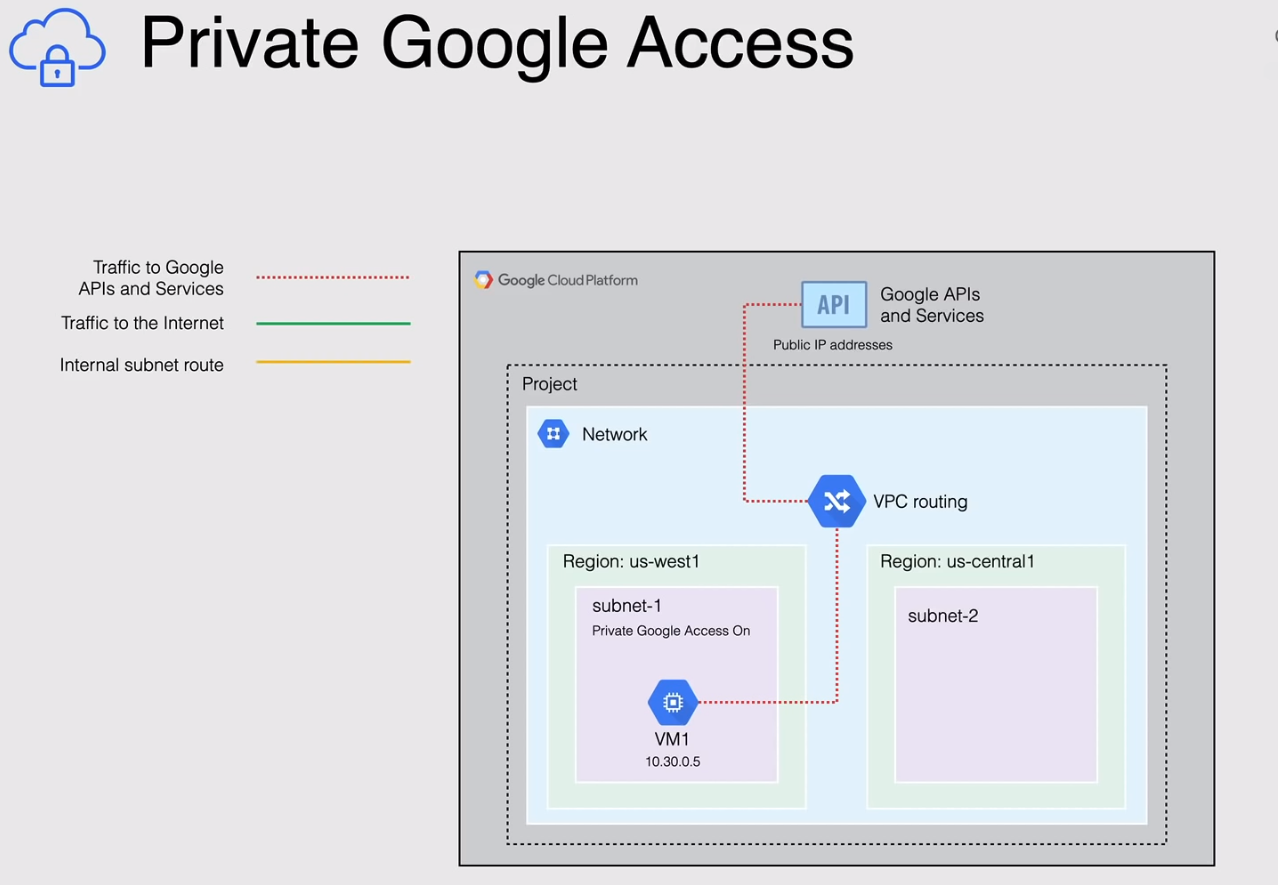Image resolution: width=1278 pixels, height=885 pixels.
Task: Click the VM1 name label
Action: (x=672, y=741)
